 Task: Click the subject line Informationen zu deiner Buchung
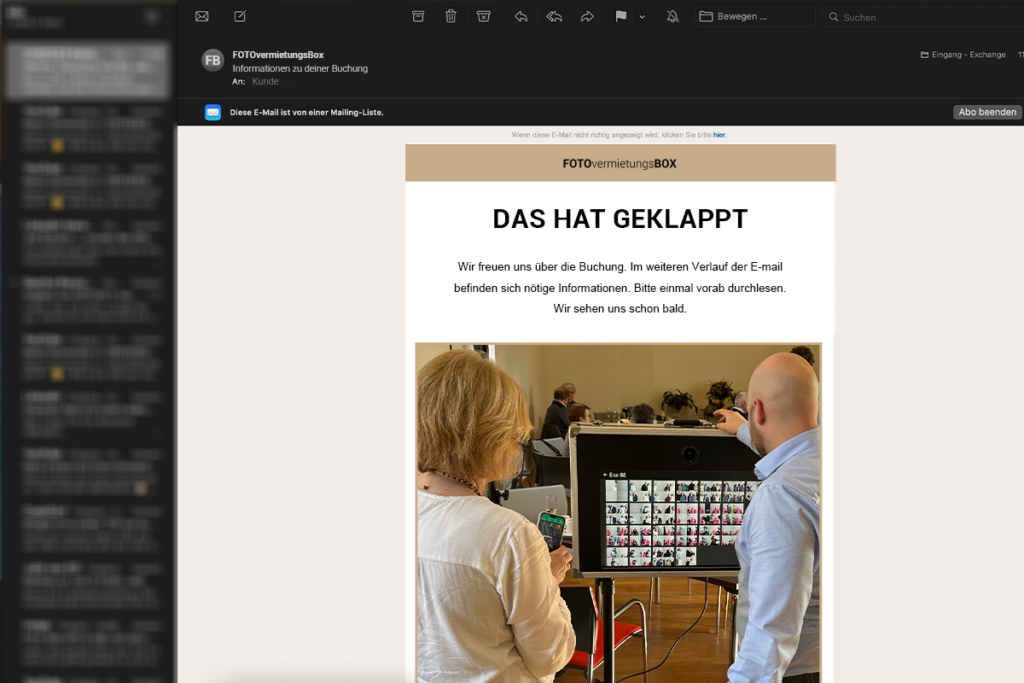tap(300, 69)
